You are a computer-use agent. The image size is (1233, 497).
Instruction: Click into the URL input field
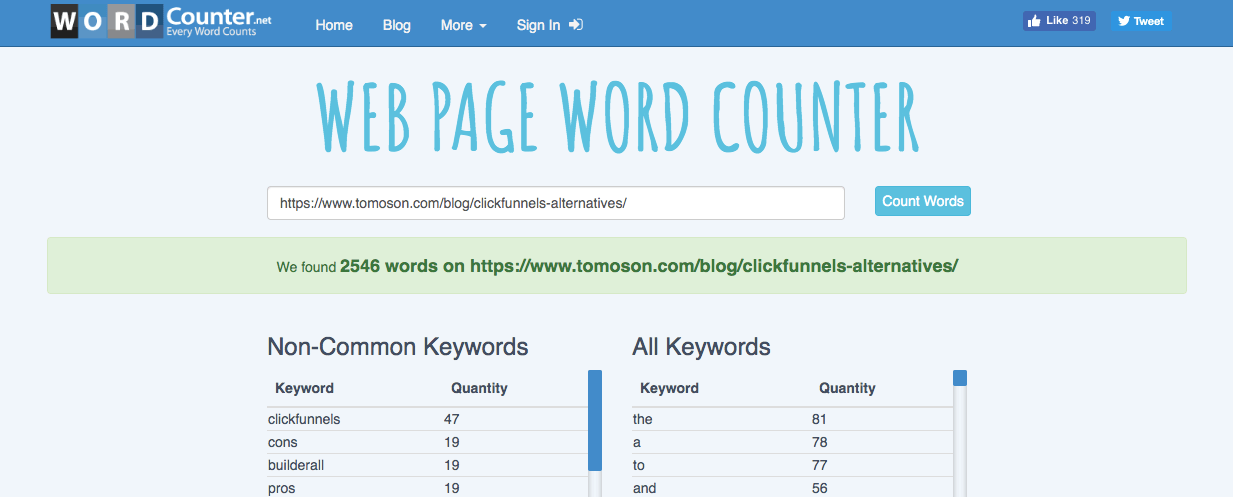[555, 202]
